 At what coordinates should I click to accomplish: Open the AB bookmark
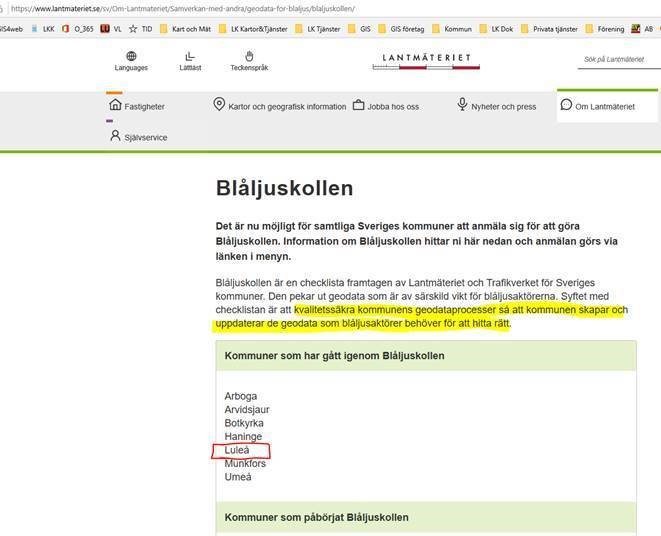tap(642, 29)
